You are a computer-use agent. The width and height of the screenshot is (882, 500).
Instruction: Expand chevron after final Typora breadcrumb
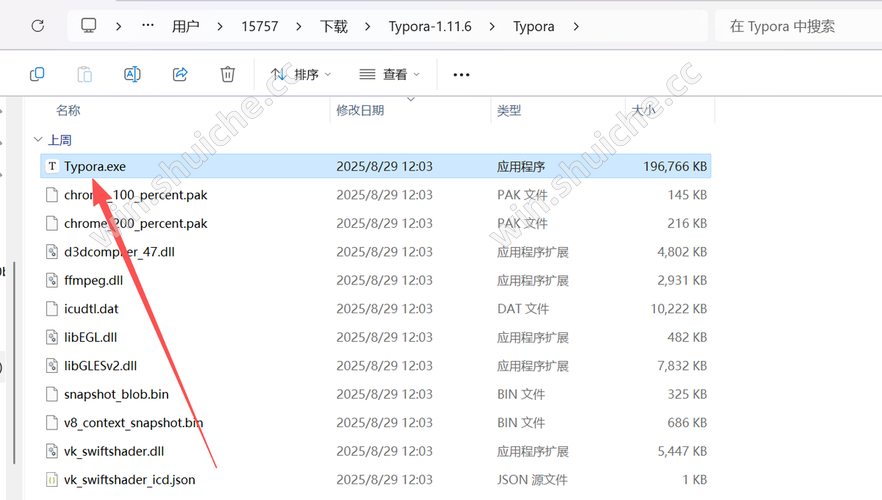[x=575, y=26]
